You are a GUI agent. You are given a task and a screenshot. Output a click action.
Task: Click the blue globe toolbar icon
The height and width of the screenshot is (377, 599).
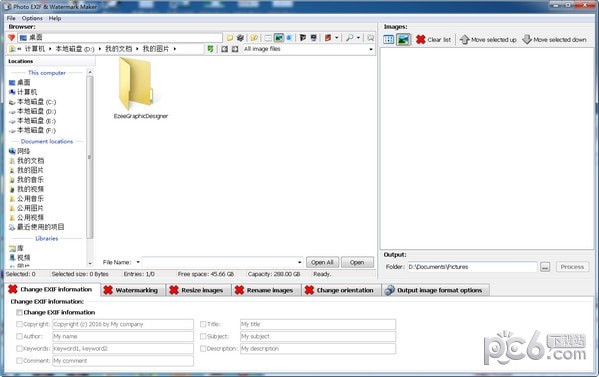(290, 38)
